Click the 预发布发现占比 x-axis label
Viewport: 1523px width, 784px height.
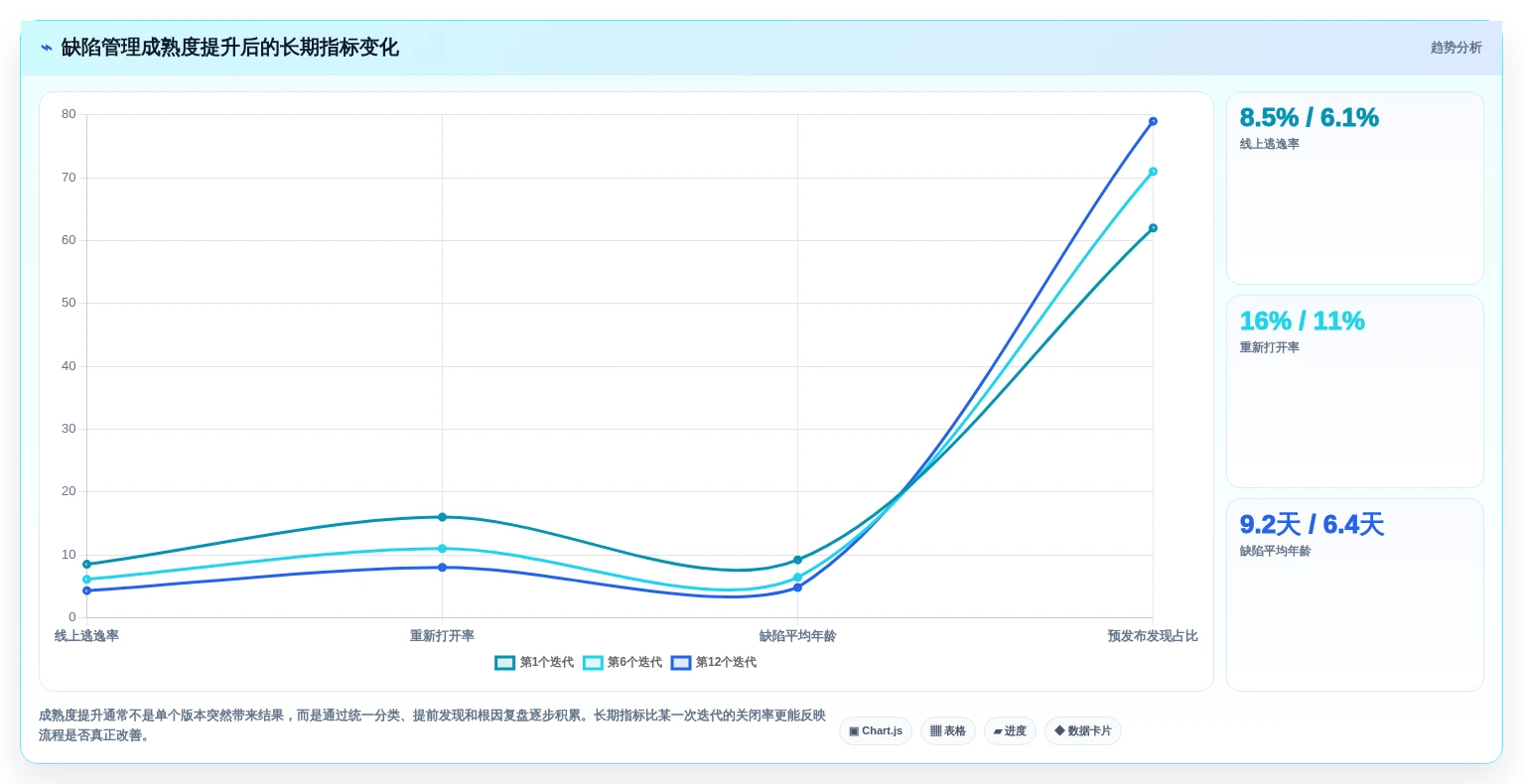(1153, 636)
